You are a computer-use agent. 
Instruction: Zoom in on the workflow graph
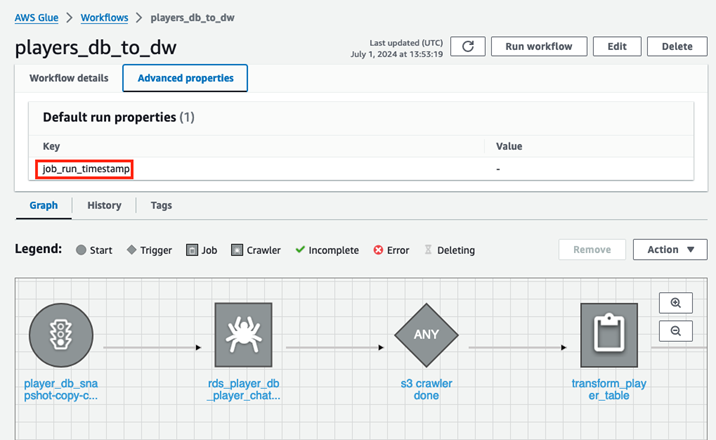pyautogui.click(x=676, y=303)
